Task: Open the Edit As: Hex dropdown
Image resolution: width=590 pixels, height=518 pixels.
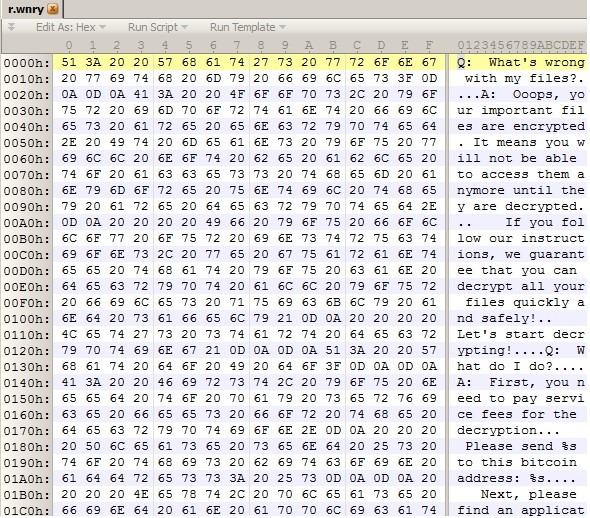Action: [x=70, y=27]
